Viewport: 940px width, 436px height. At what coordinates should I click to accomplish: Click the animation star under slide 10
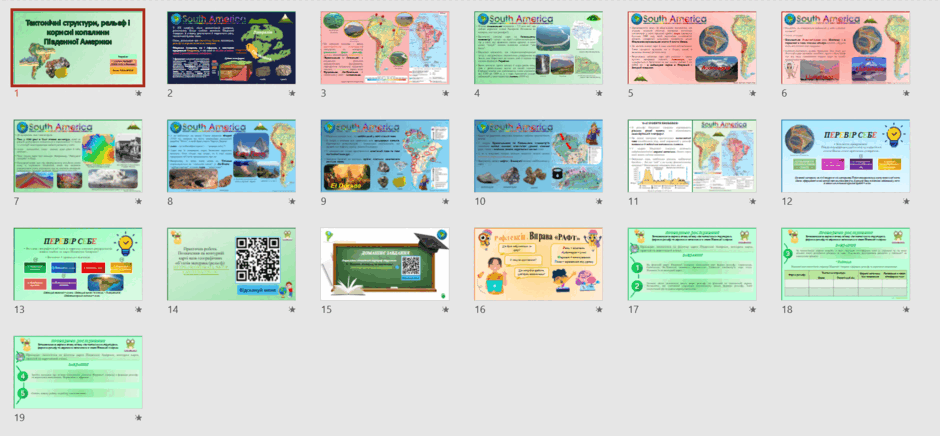599,202
